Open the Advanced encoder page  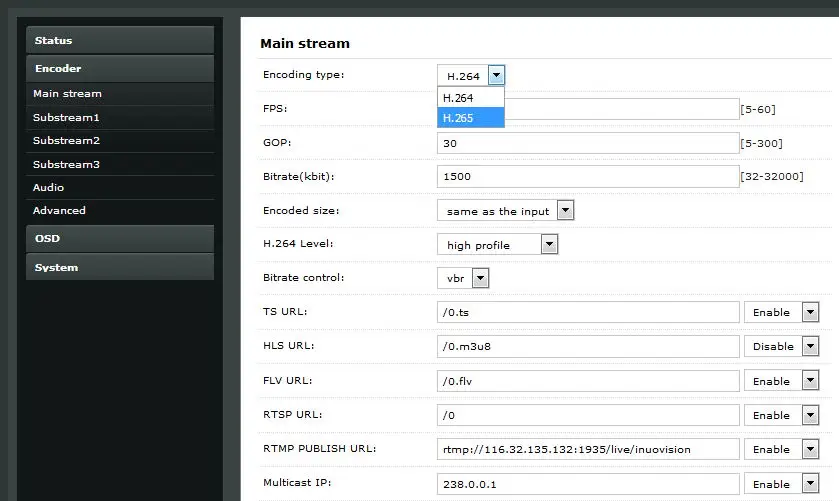tap(120, 210)
